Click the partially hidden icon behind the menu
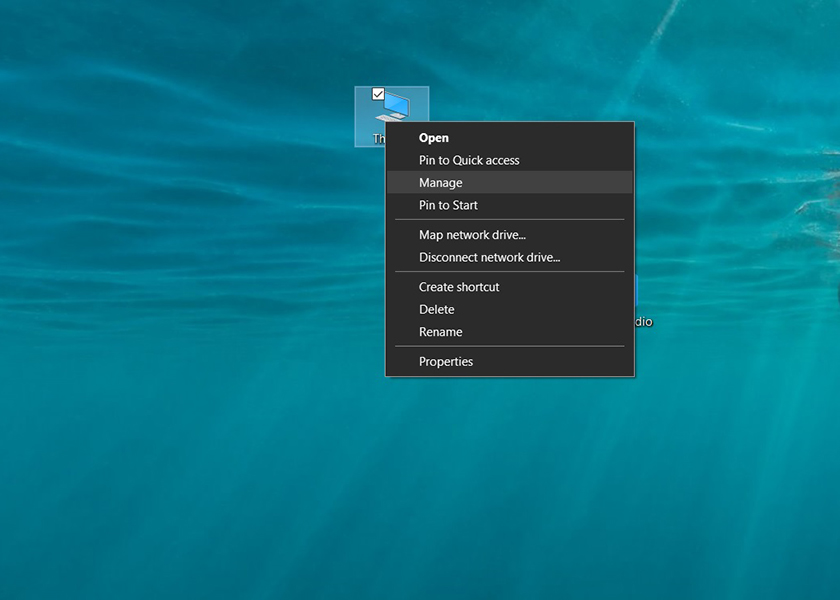 [x=636, y=291]
